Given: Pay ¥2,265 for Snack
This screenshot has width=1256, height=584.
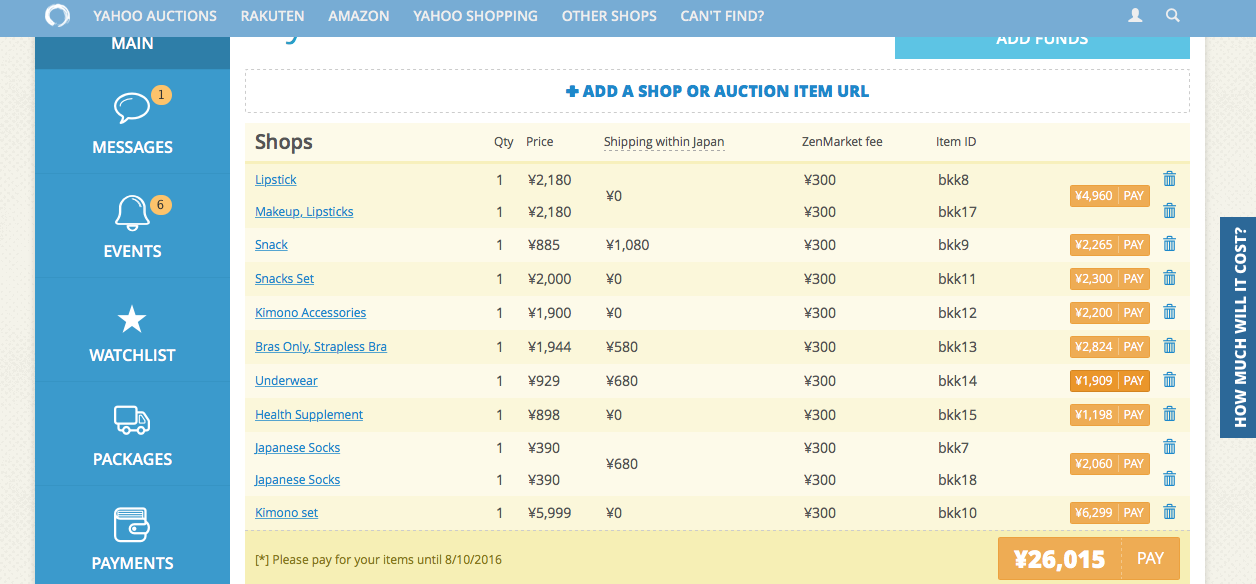Looking at the screenshot, I should 1110,245.
